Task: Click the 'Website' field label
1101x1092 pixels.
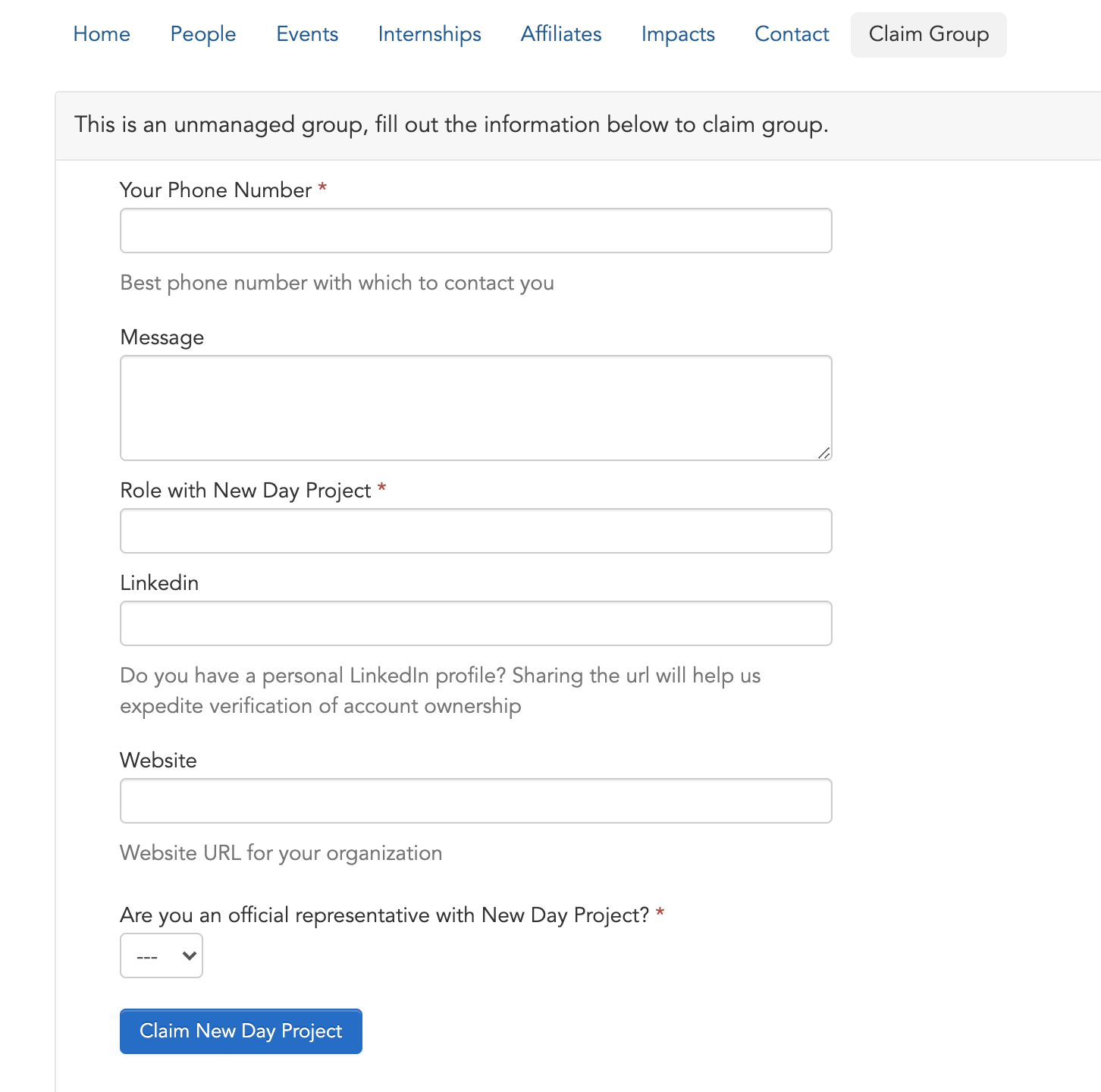Action: [158, 760]
